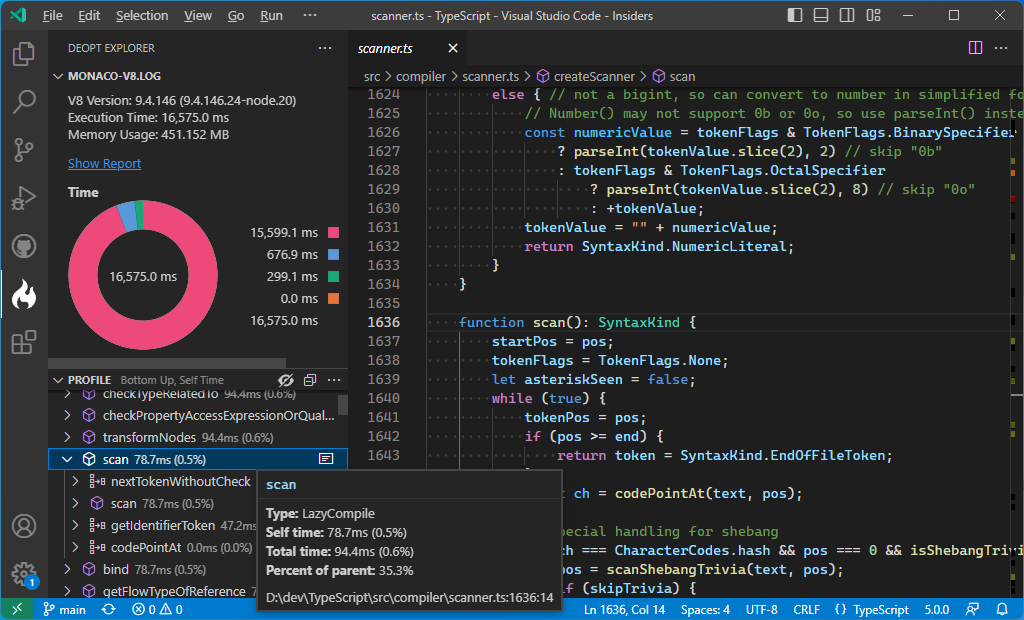Screen dimensions: 1024x620
Task: Click the orange 0.0 ms legend swatch
Action: [333, 299]
